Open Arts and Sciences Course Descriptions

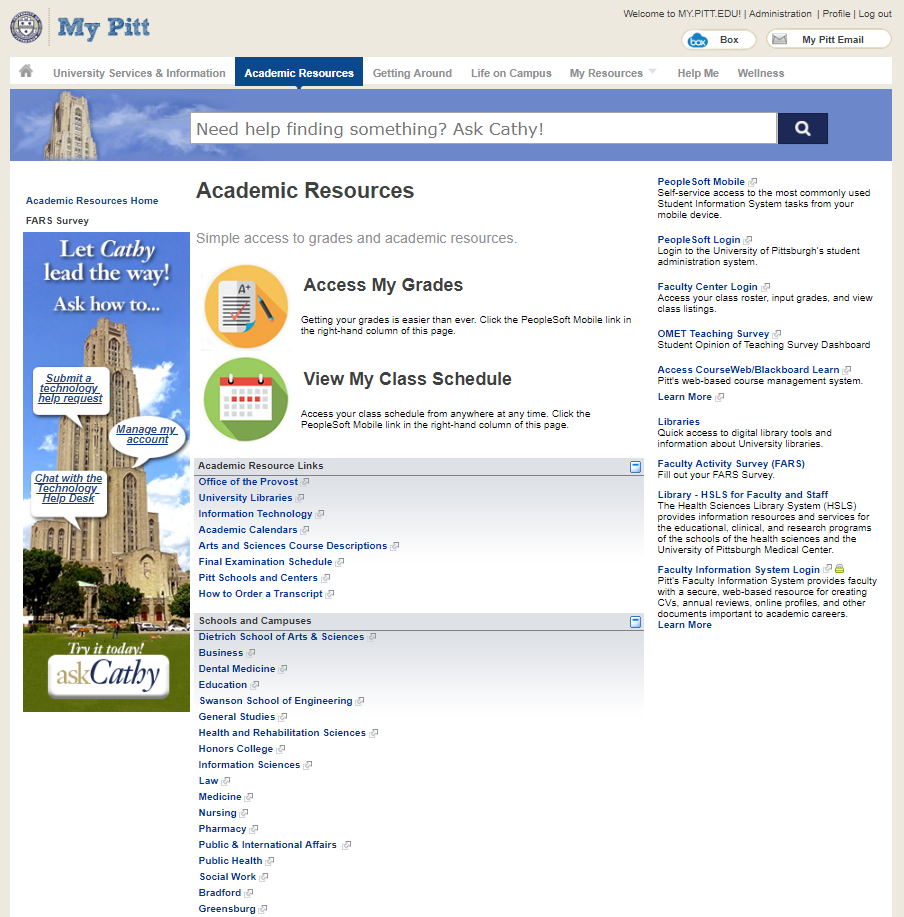(292, 546)
